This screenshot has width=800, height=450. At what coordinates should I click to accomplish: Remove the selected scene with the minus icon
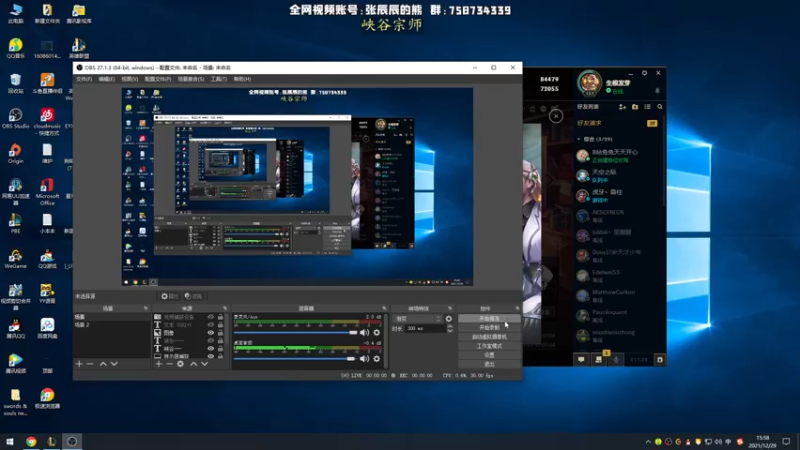tap(90, 364)
